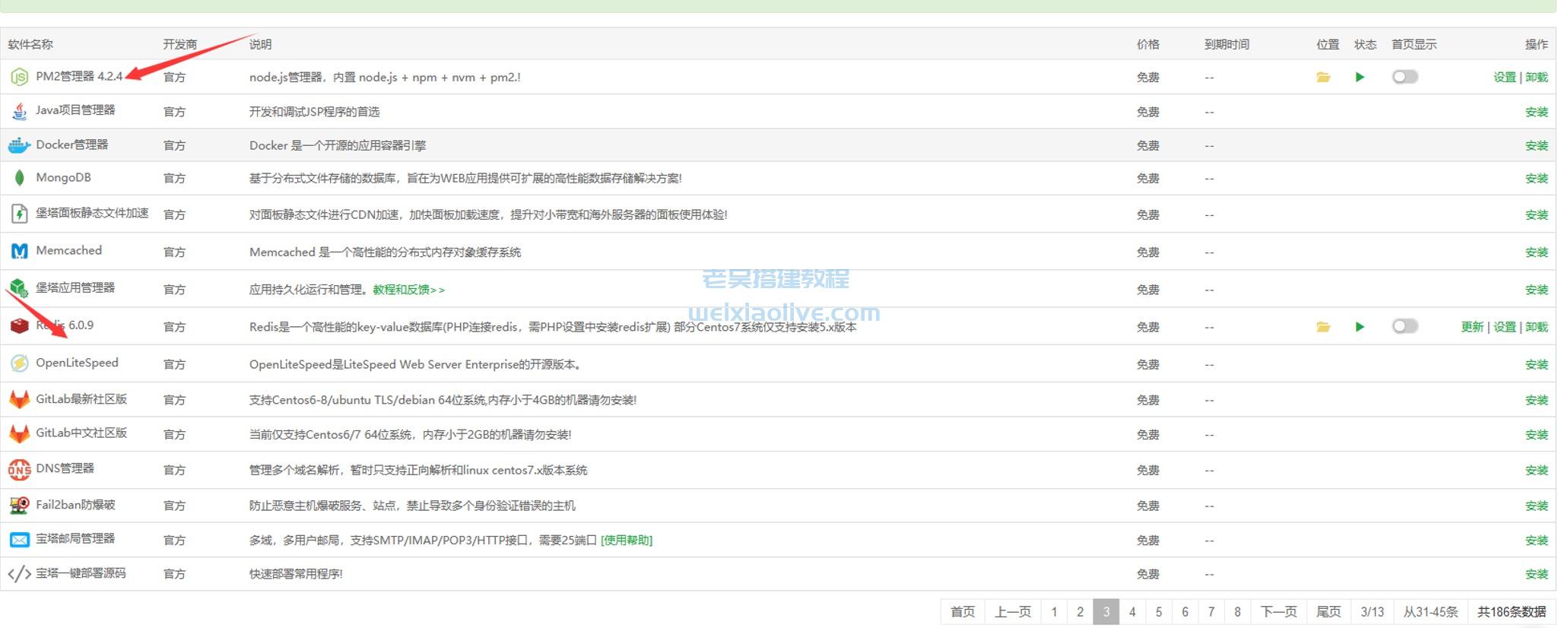The width and height of the screenshot is (1568, 628).
Task: Click the GitLab最新社区版 fox icon
Action: click(x=19, y=399)
